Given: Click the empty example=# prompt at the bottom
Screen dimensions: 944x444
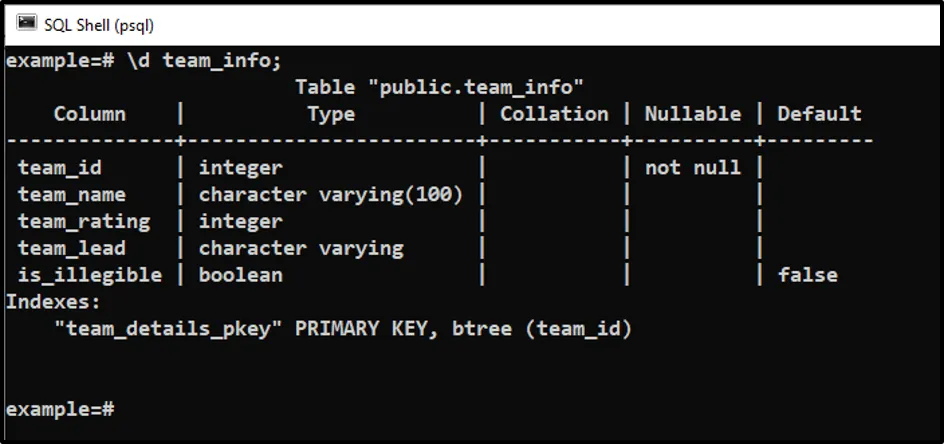Looking at the screenshot, I should (x=60, y=409).
